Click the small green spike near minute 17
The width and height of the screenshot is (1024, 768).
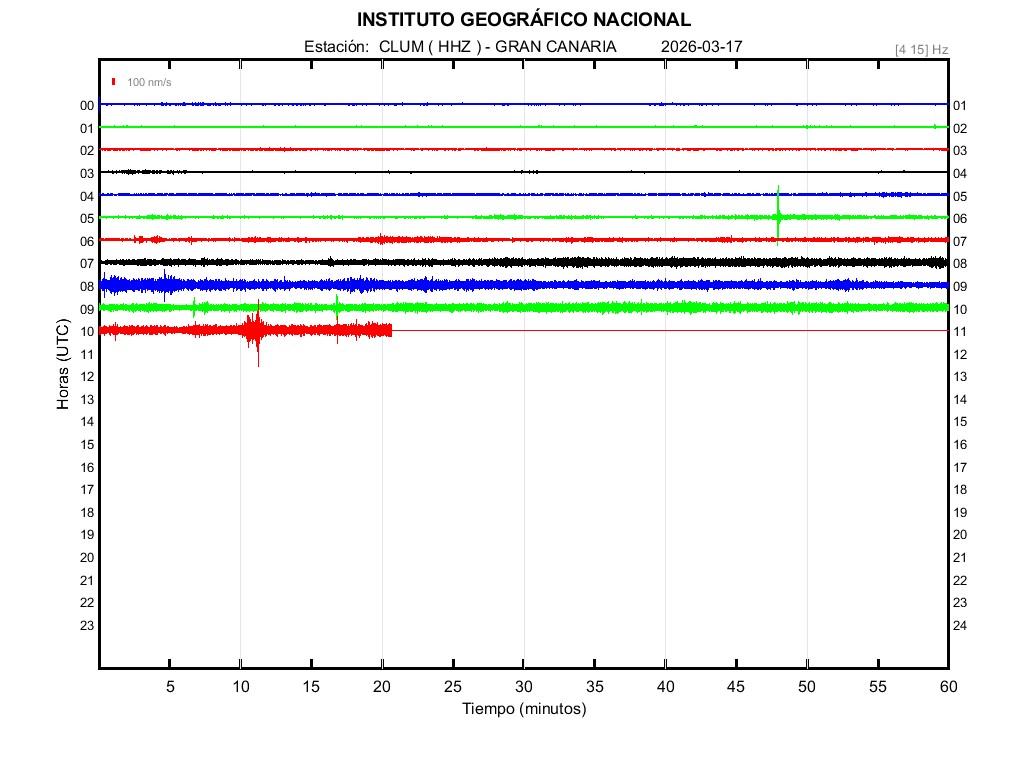(x=337, y=303)
